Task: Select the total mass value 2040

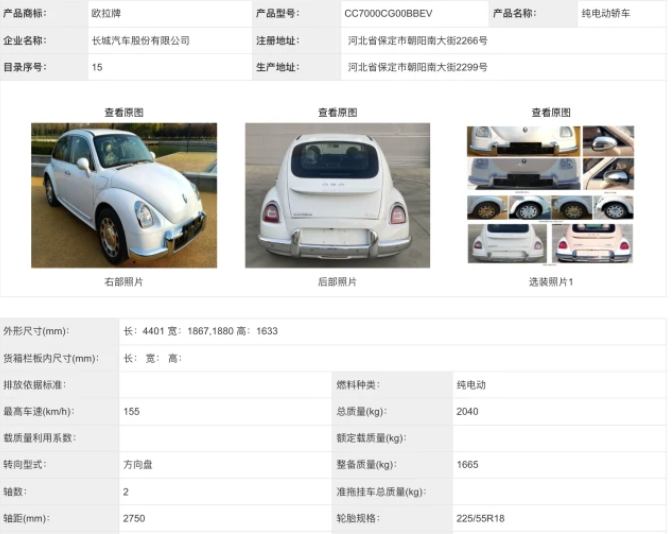Action: 467,411
